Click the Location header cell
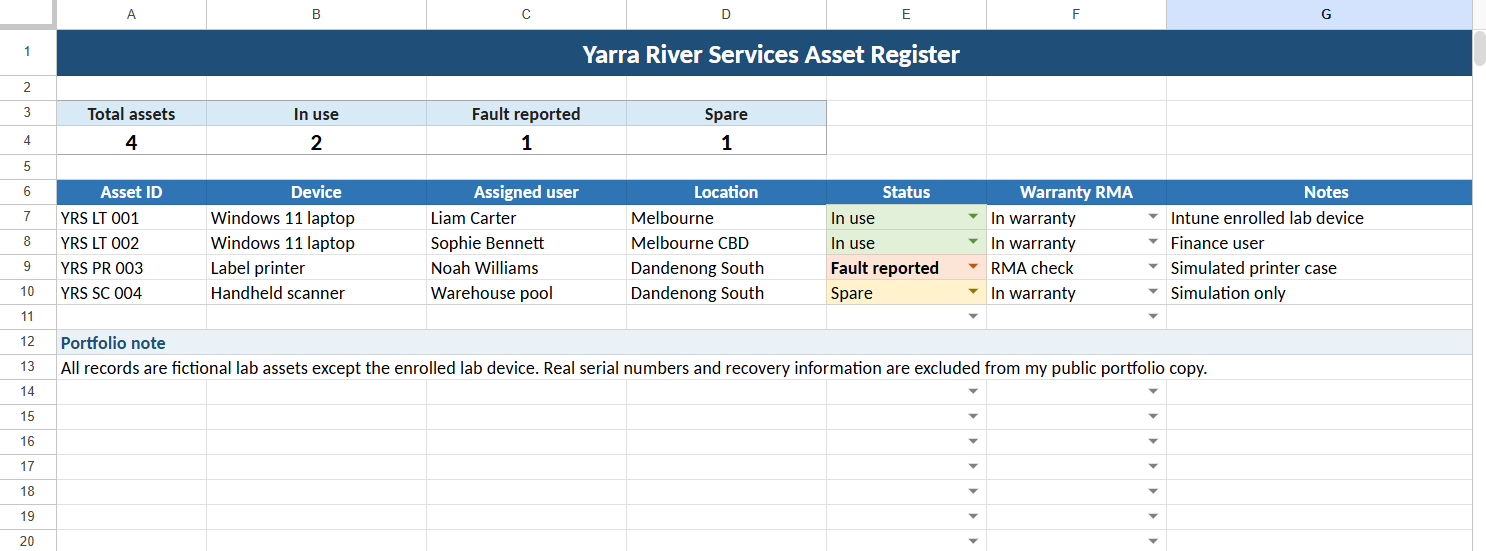 [x=727, y=192]
